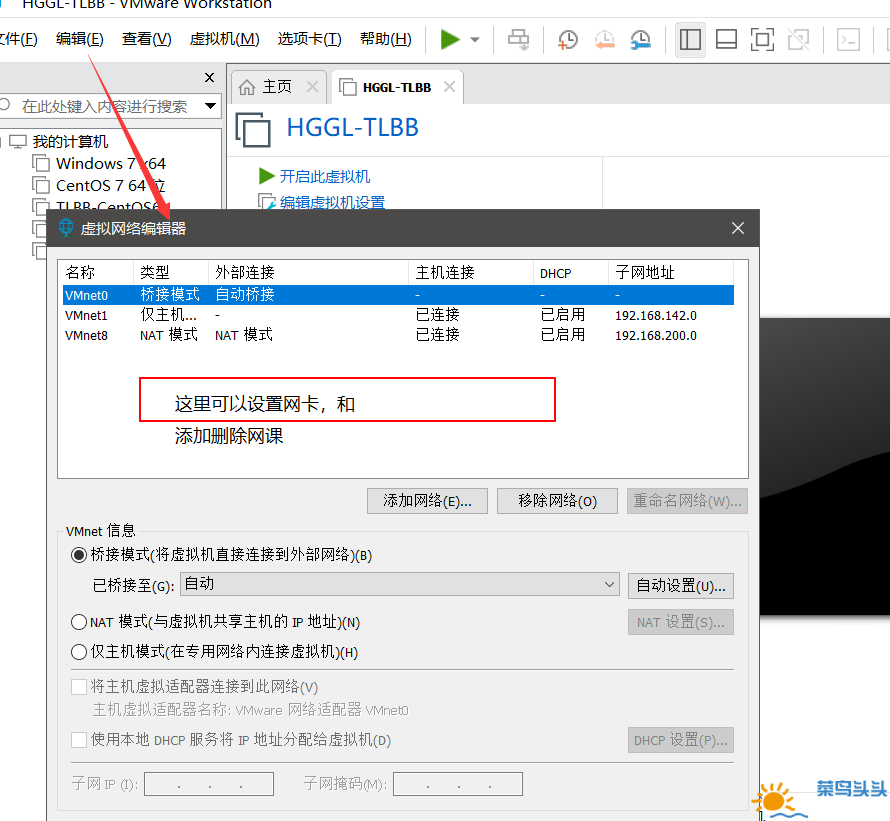Image resolution: width=890 pixels, height=821 pixels.
Task: Open the 已桥接至 dropdown
Action: pyautogui.click(x=400, y=584)
